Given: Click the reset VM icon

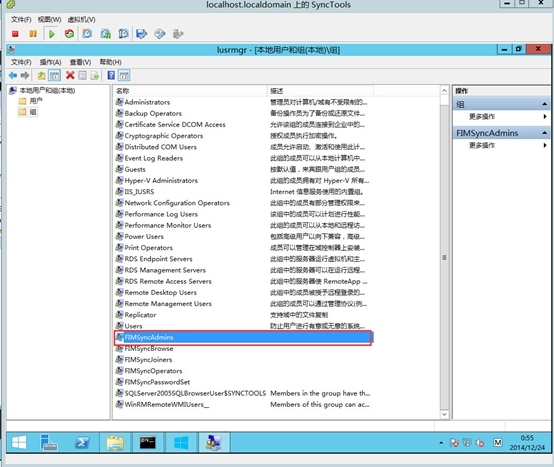Looking at the screenshot, I should click(69, 34).
